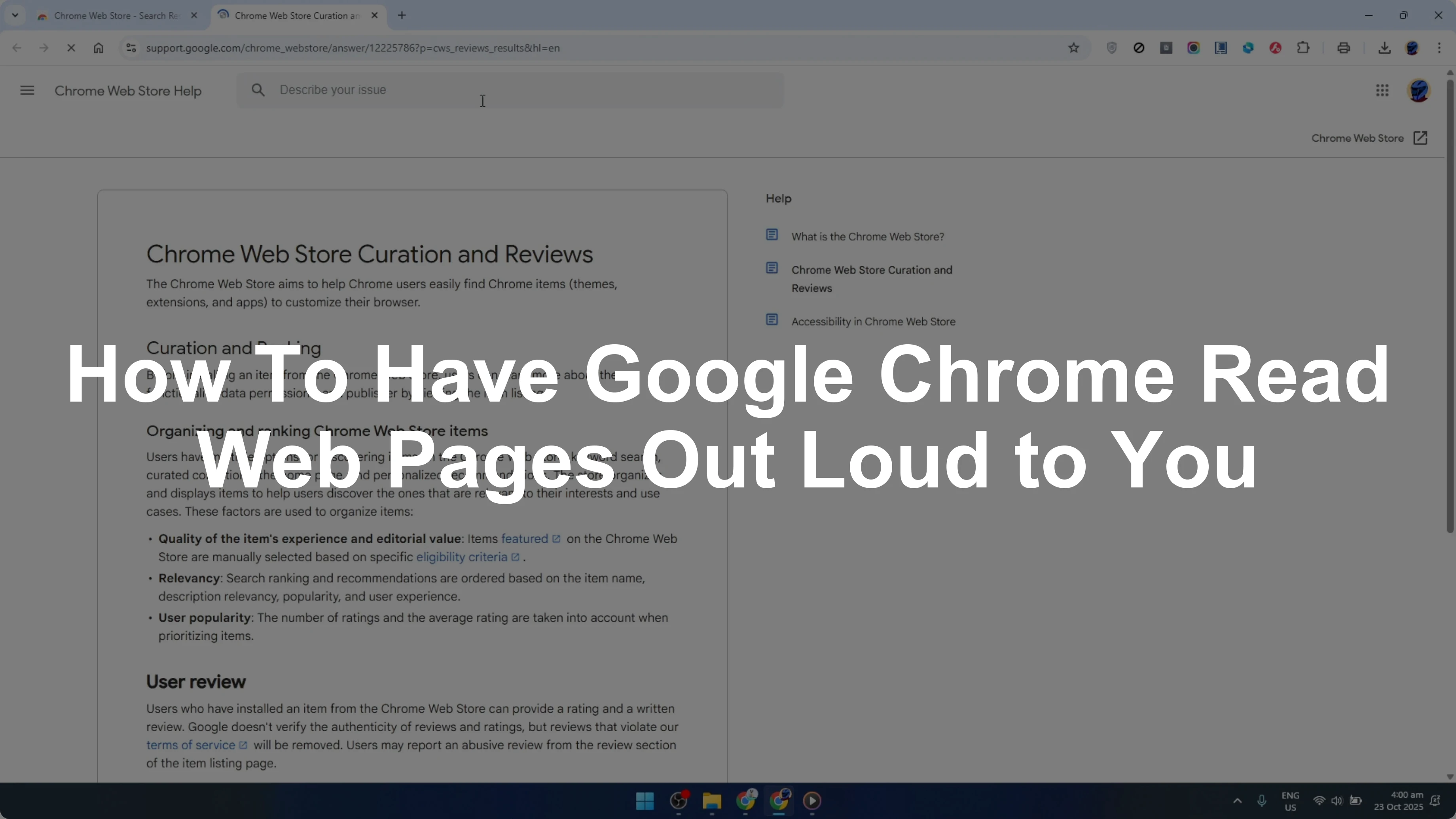
Task: Click the Google apps grid icon
Action: 1382,91
